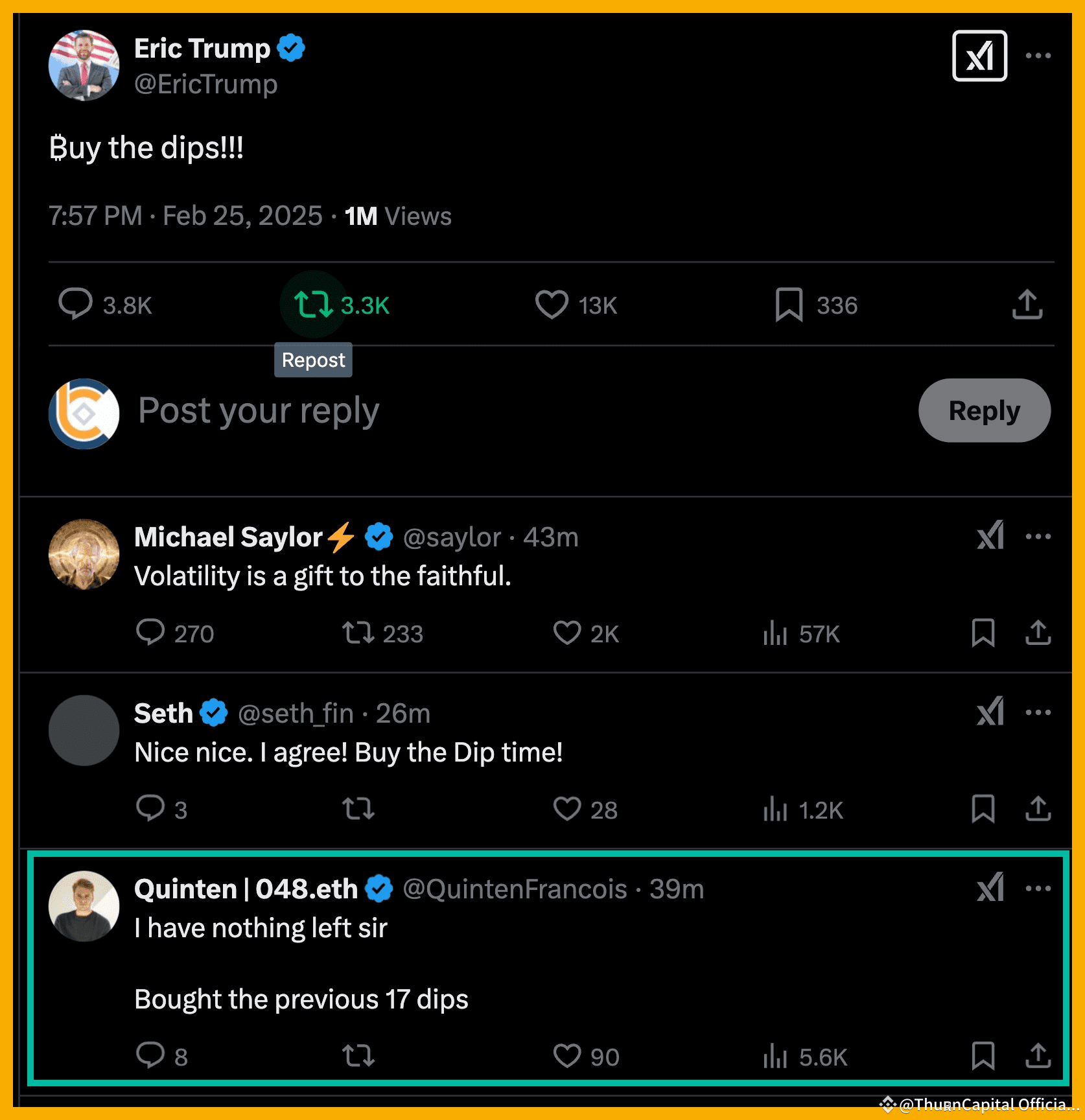Bookmark Michael Saylor's reply
The height and width of the screenshot is (1120, 1085).
point(984,633)
